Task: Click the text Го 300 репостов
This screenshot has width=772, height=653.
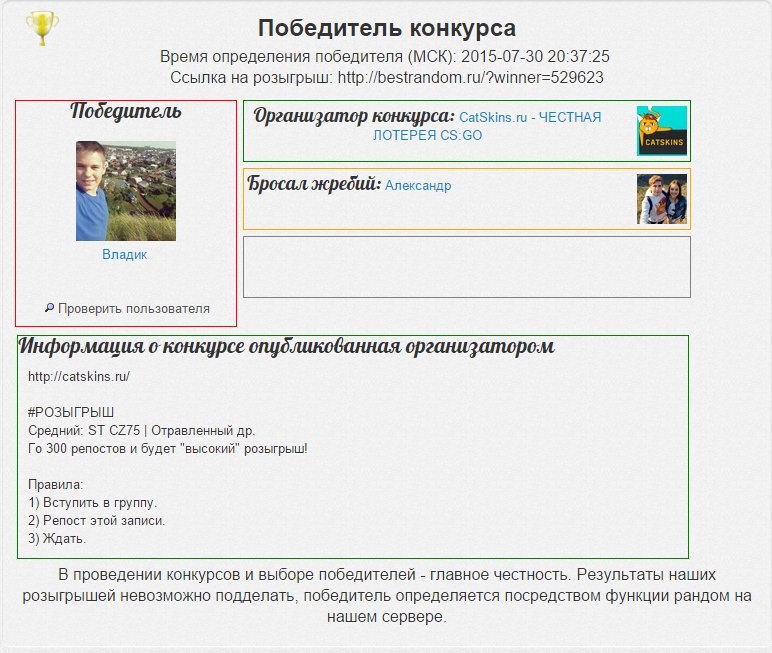Action: point(77,449)
